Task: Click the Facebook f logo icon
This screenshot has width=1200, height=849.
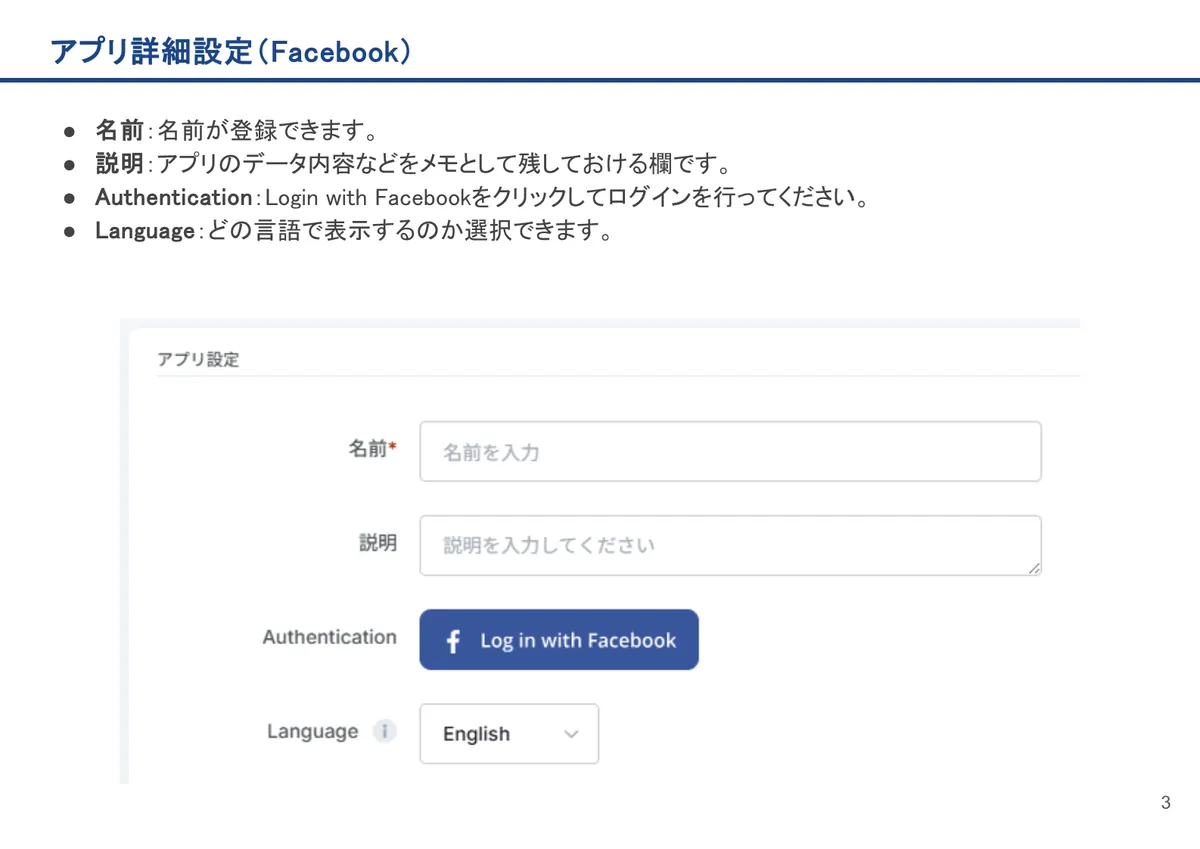Action: click(x=453, y=641)
